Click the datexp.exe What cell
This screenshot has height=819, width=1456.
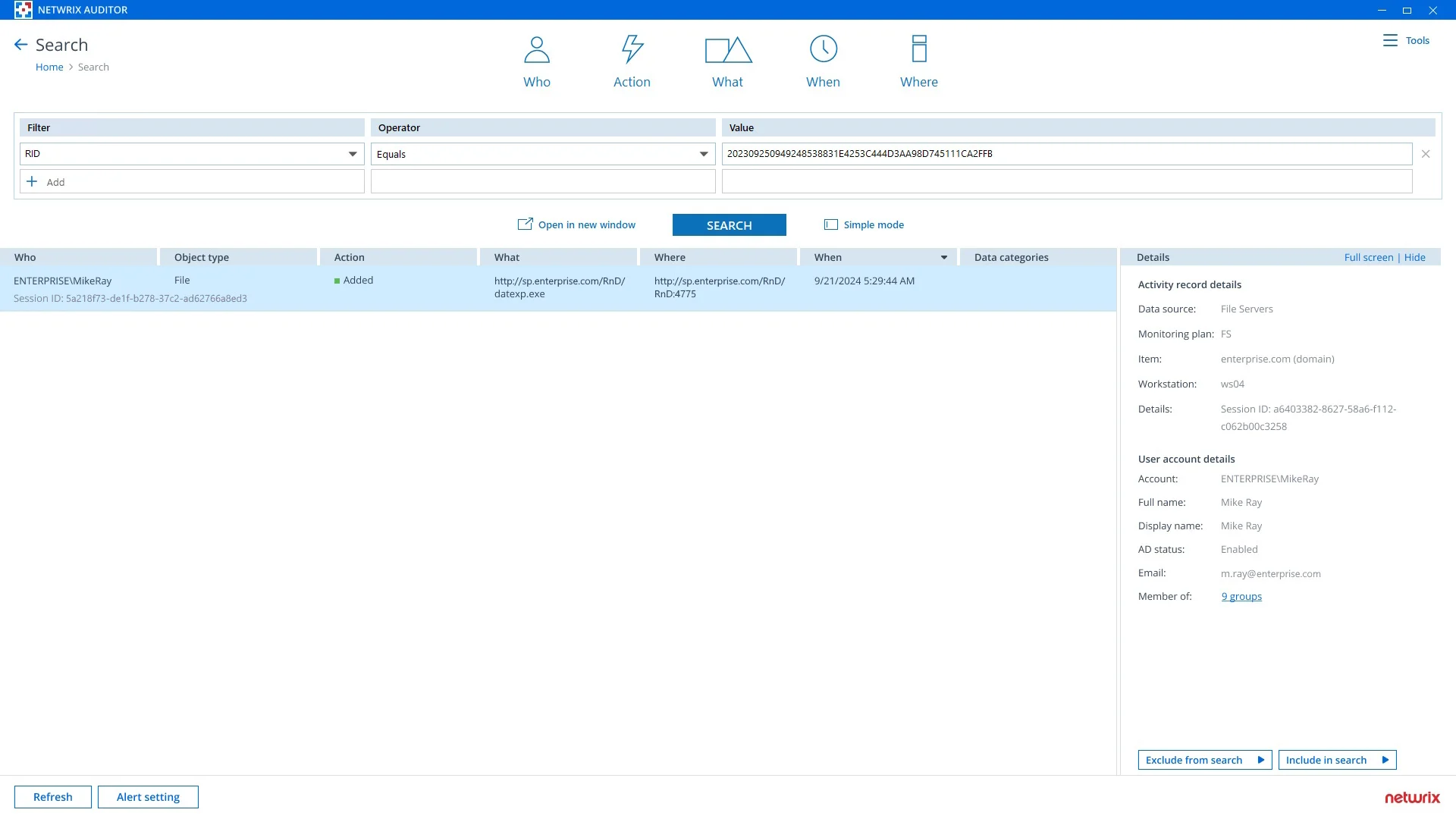[560, 287]
